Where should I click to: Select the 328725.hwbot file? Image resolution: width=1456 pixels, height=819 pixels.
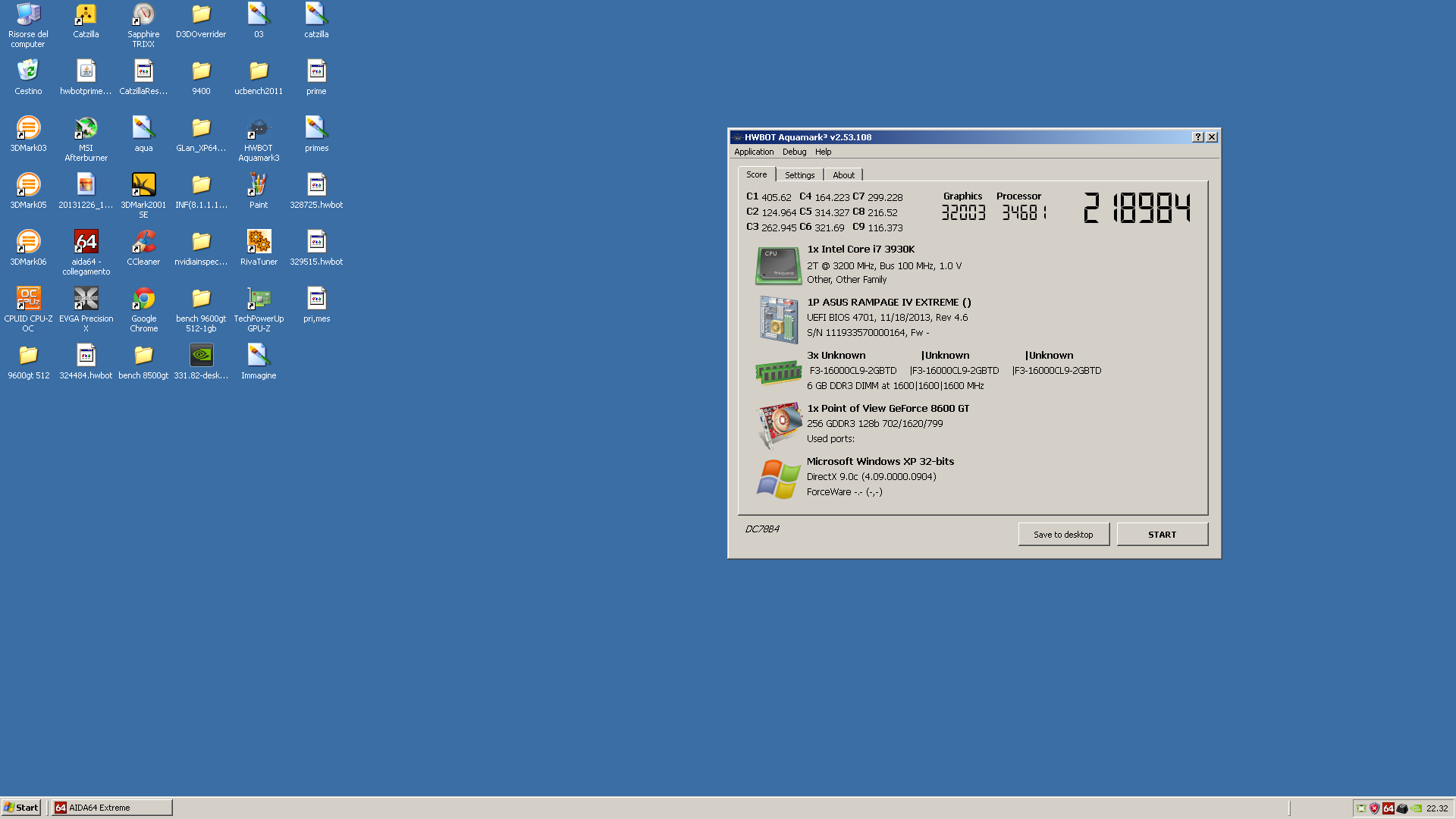[x=316, y=190]
